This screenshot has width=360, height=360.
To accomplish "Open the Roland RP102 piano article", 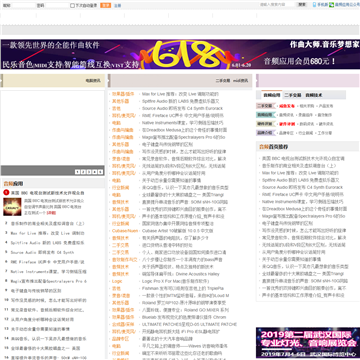I will [x=184, y=303].
